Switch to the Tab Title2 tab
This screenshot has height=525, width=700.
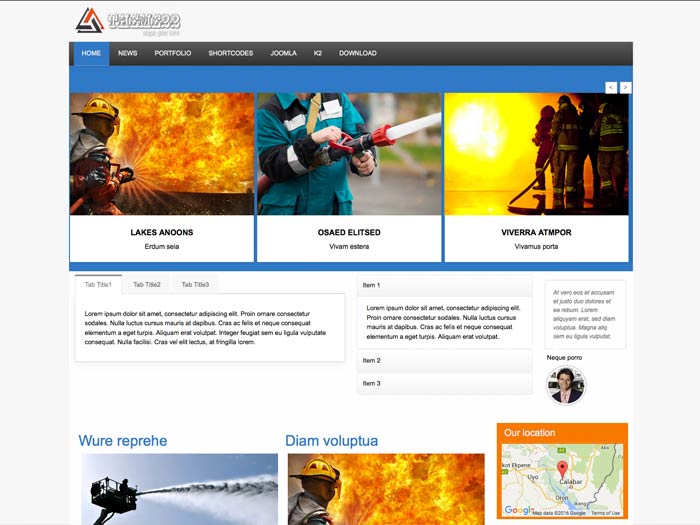[147, 285]
